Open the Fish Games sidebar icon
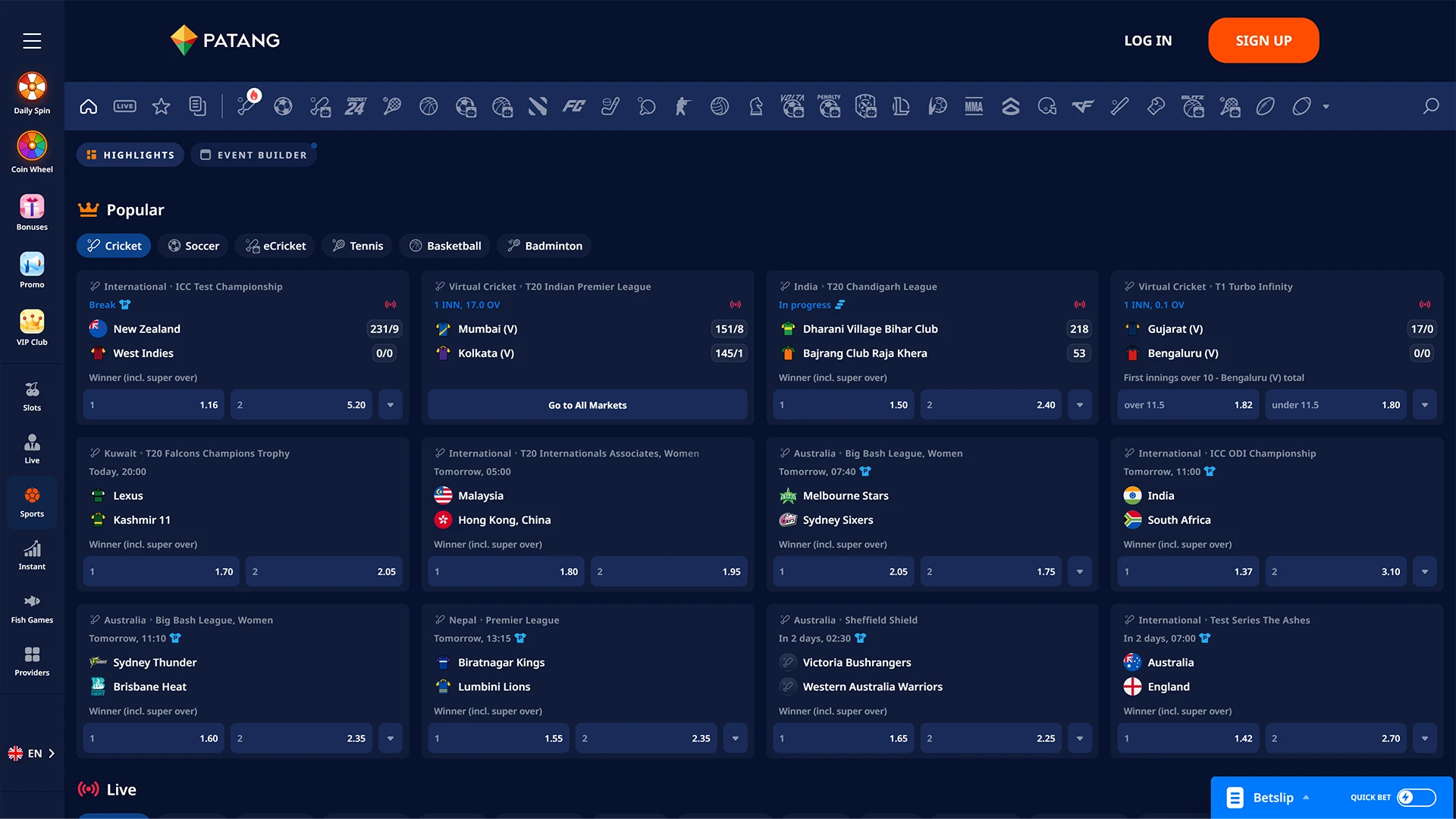 (32, 601)
